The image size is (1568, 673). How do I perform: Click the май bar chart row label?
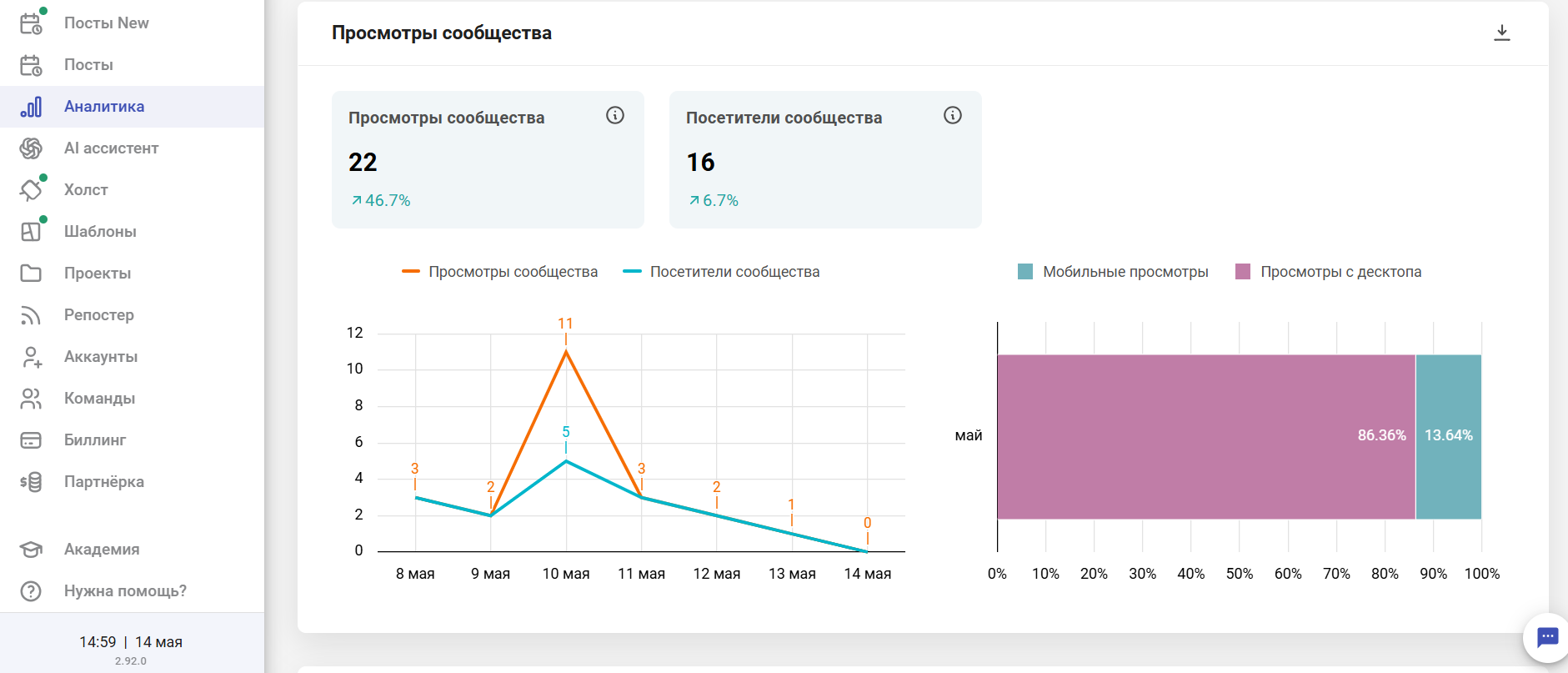(969, 435)
